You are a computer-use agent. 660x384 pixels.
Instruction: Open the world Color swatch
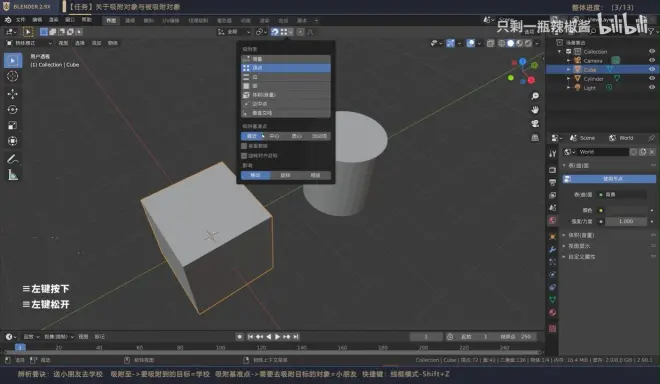627,210
